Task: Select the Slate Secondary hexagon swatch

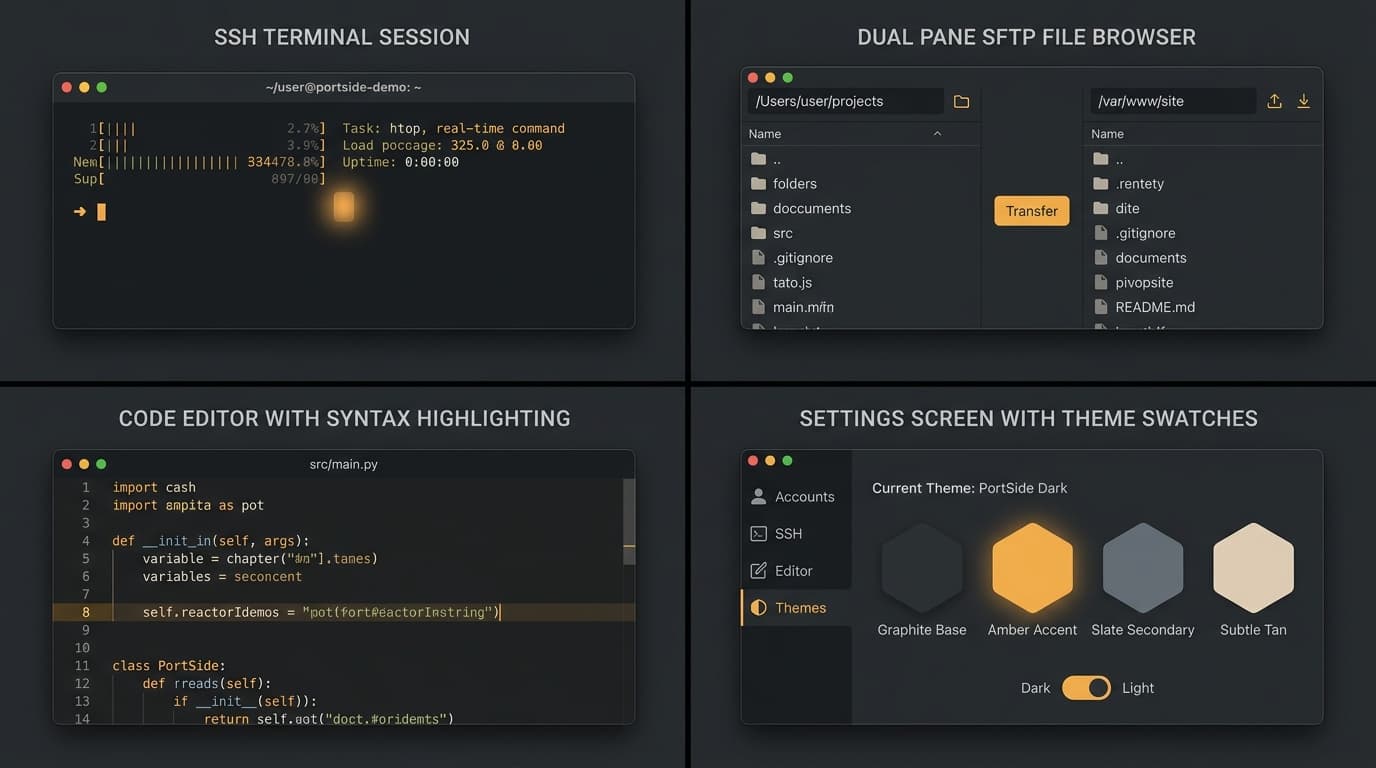Action: pyautogui.click(x=1143, y=568)
